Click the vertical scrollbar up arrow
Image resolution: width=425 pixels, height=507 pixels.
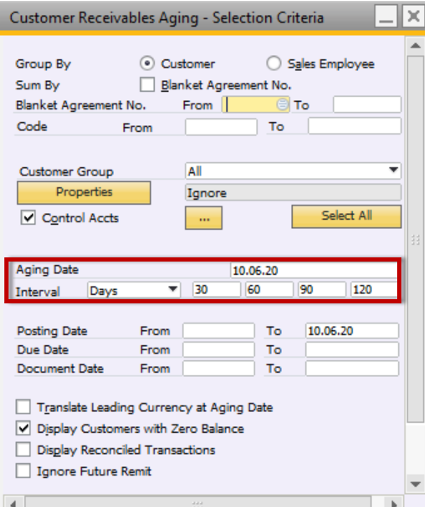click(x=415, y=46)
